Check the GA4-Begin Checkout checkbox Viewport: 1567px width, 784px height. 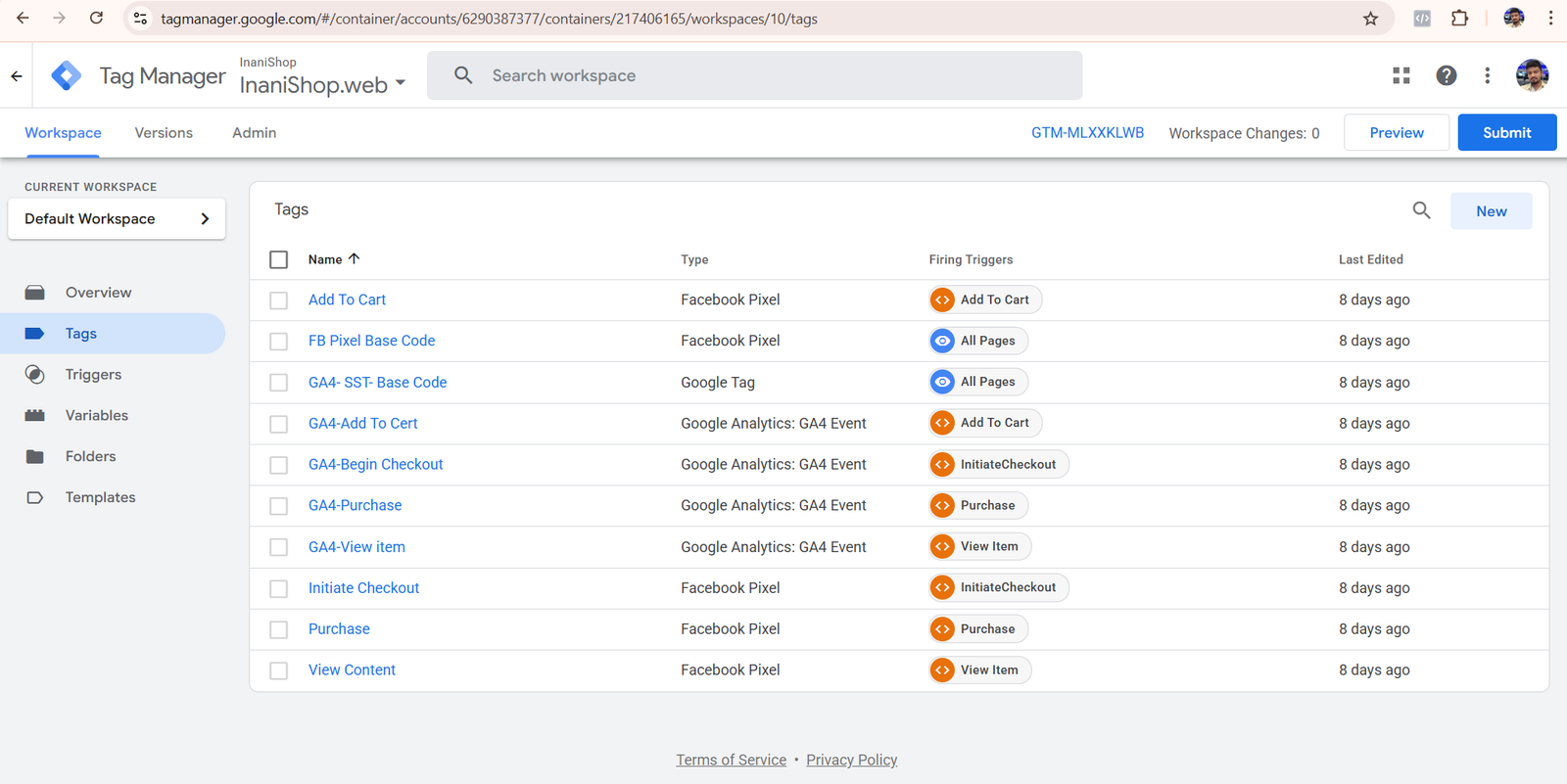[279, 465]
